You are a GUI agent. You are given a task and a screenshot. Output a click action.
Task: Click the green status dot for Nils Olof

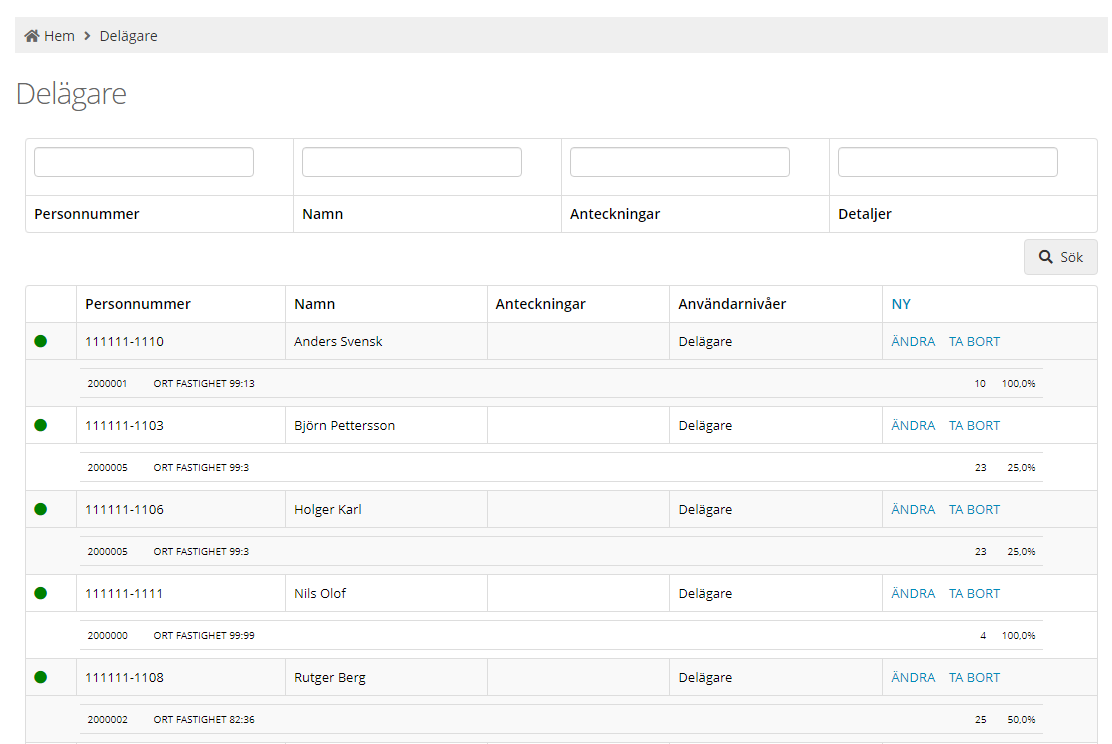coord(41,593)
